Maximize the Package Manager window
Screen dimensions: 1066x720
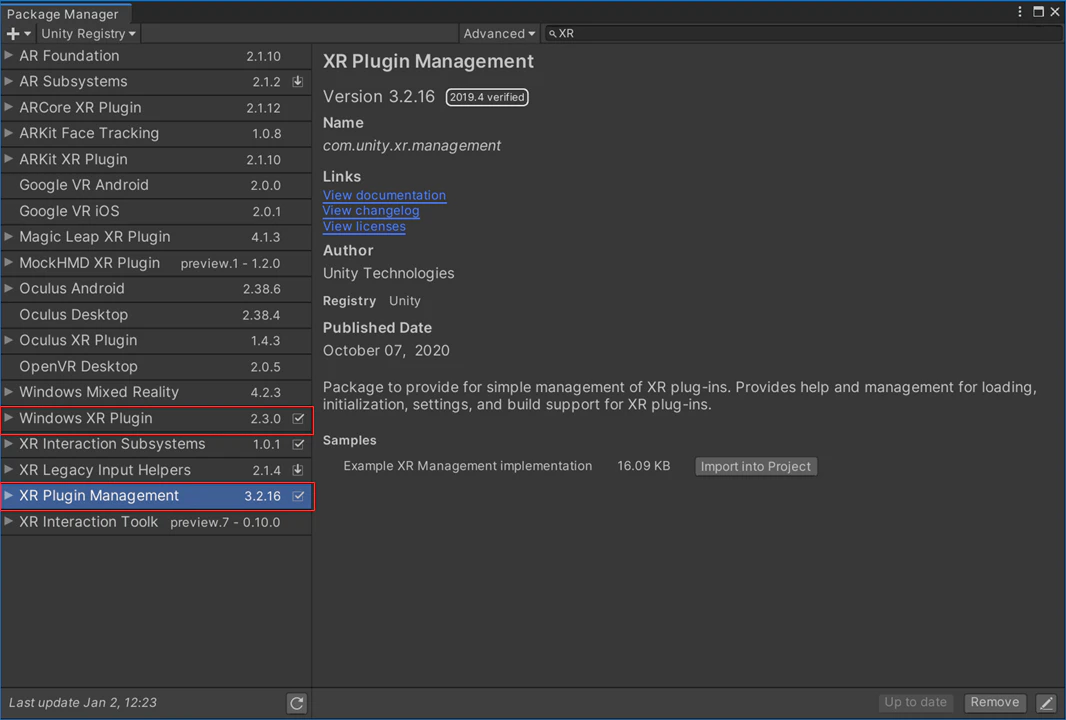tap(1038, 12)
